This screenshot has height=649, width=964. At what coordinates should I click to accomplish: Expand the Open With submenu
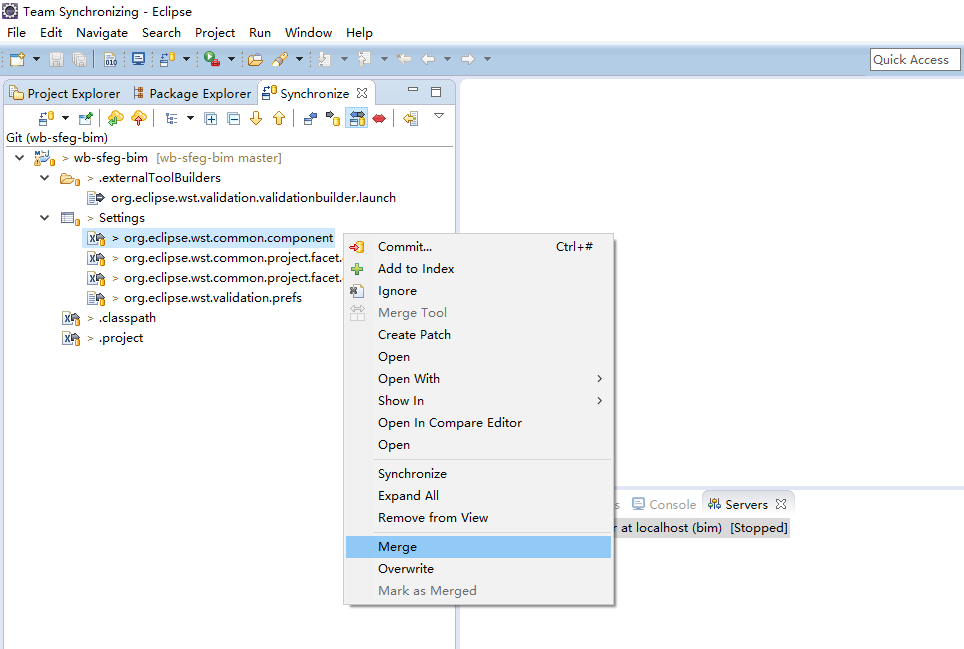[x=478, y=379]
